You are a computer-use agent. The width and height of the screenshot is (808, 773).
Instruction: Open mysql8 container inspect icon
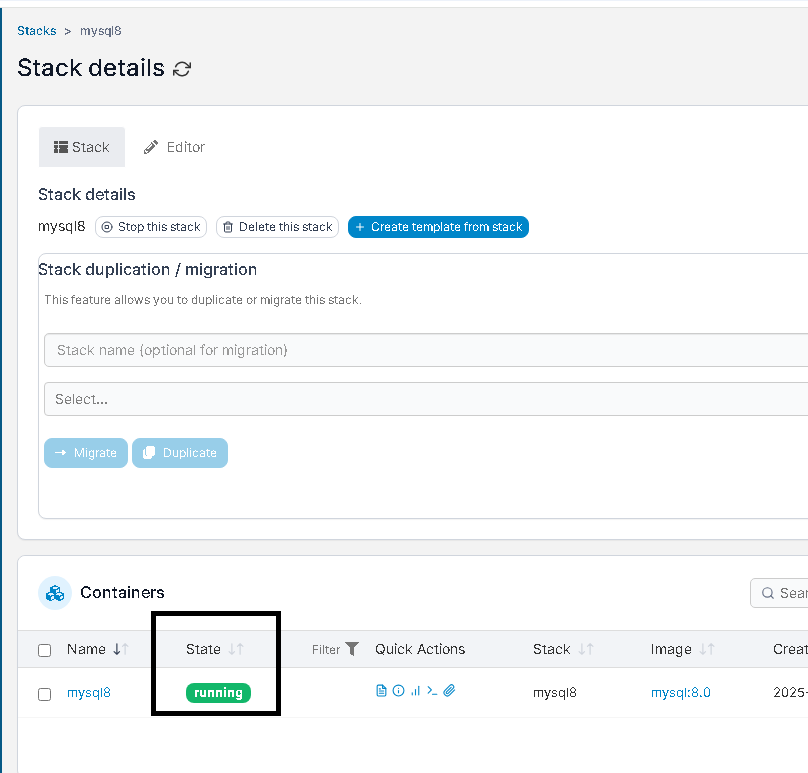[x=398, y=691]
